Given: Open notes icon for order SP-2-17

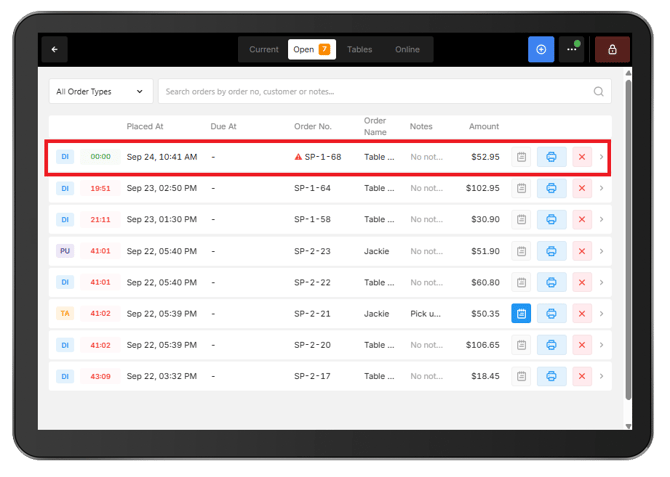Looking at the screenshot, I should pos(521,376).
